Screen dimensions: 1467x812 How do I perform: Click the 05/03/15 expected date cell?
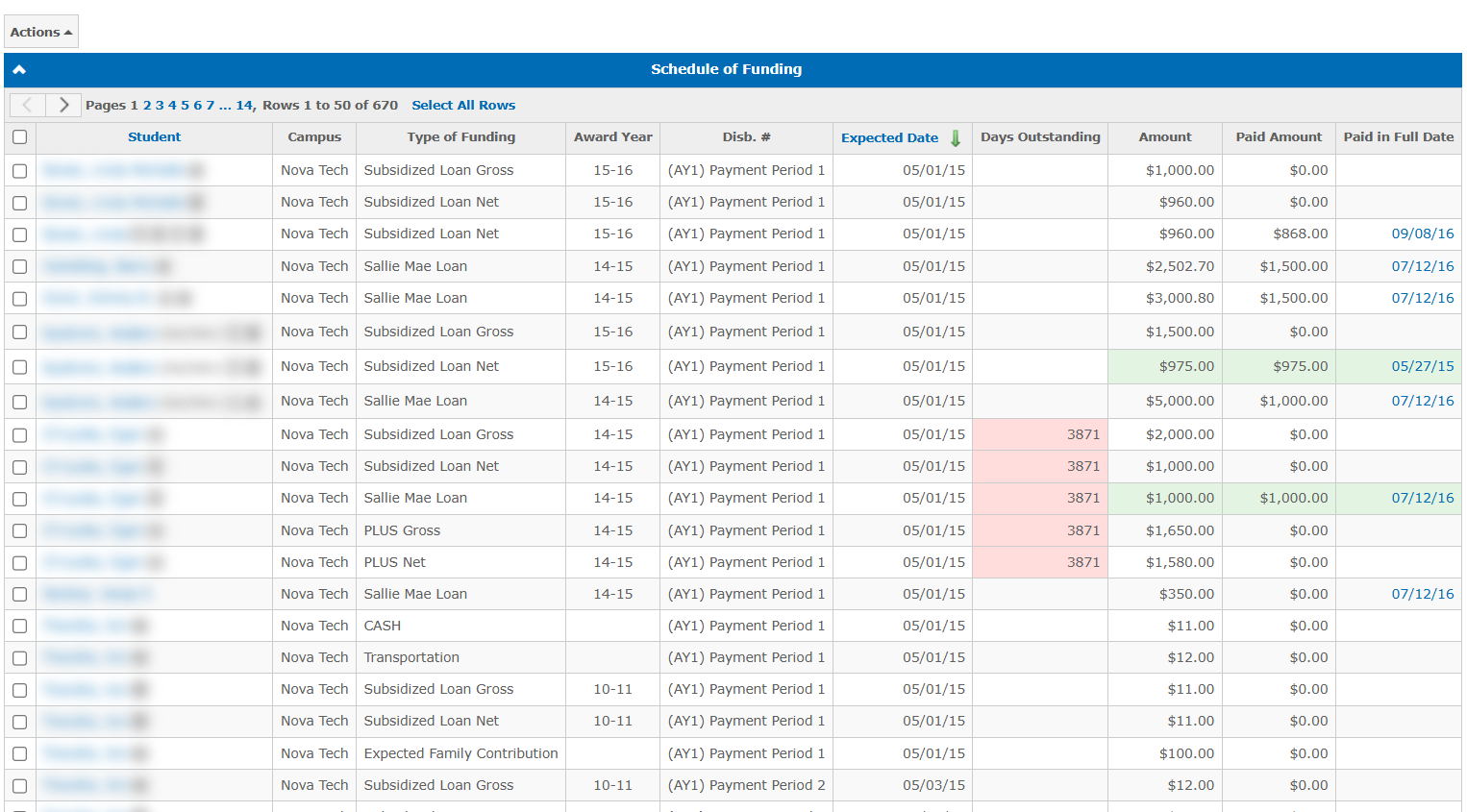[903, 785]
